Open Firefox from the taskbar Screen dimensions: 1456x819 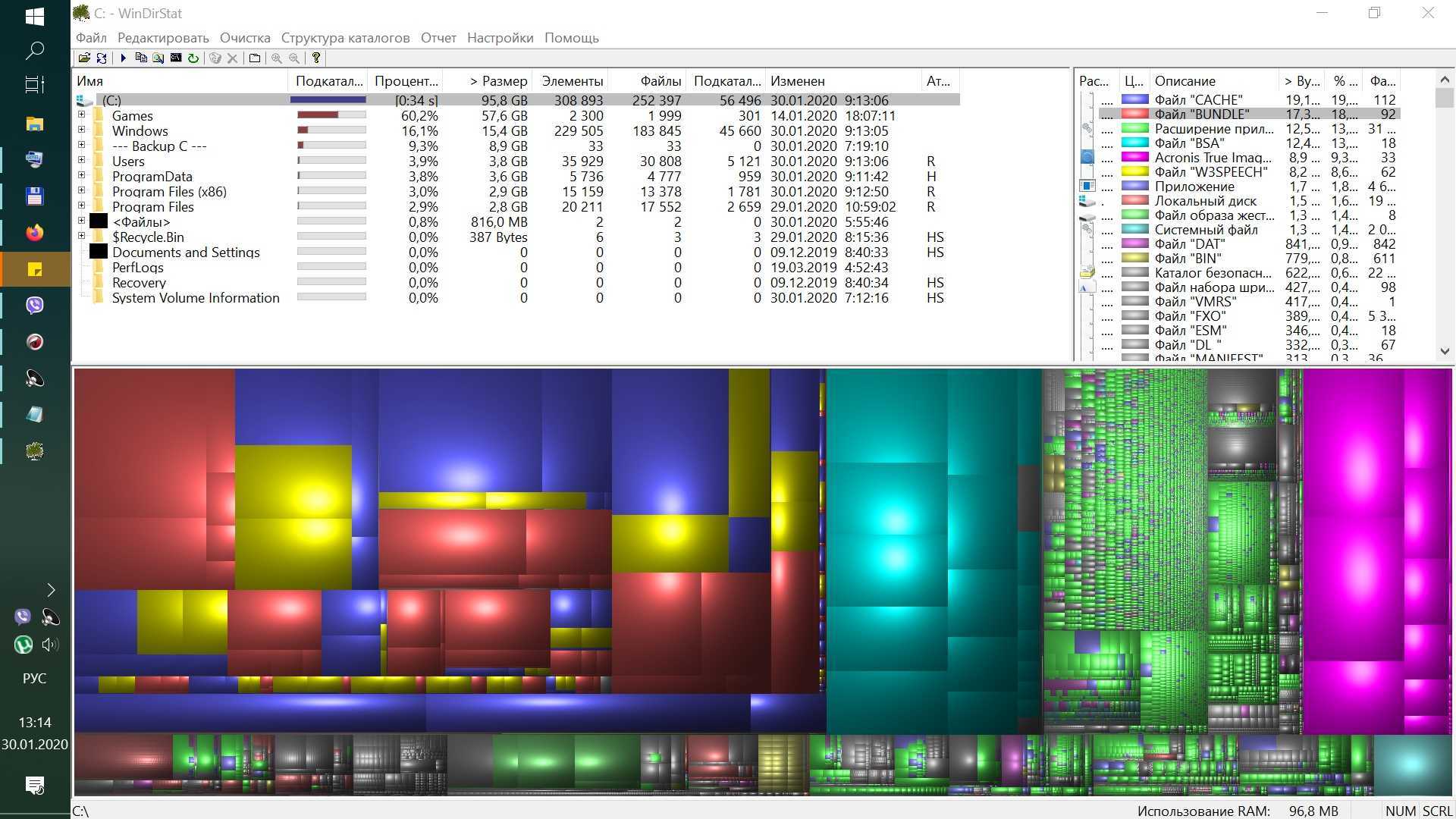[35, 233]
